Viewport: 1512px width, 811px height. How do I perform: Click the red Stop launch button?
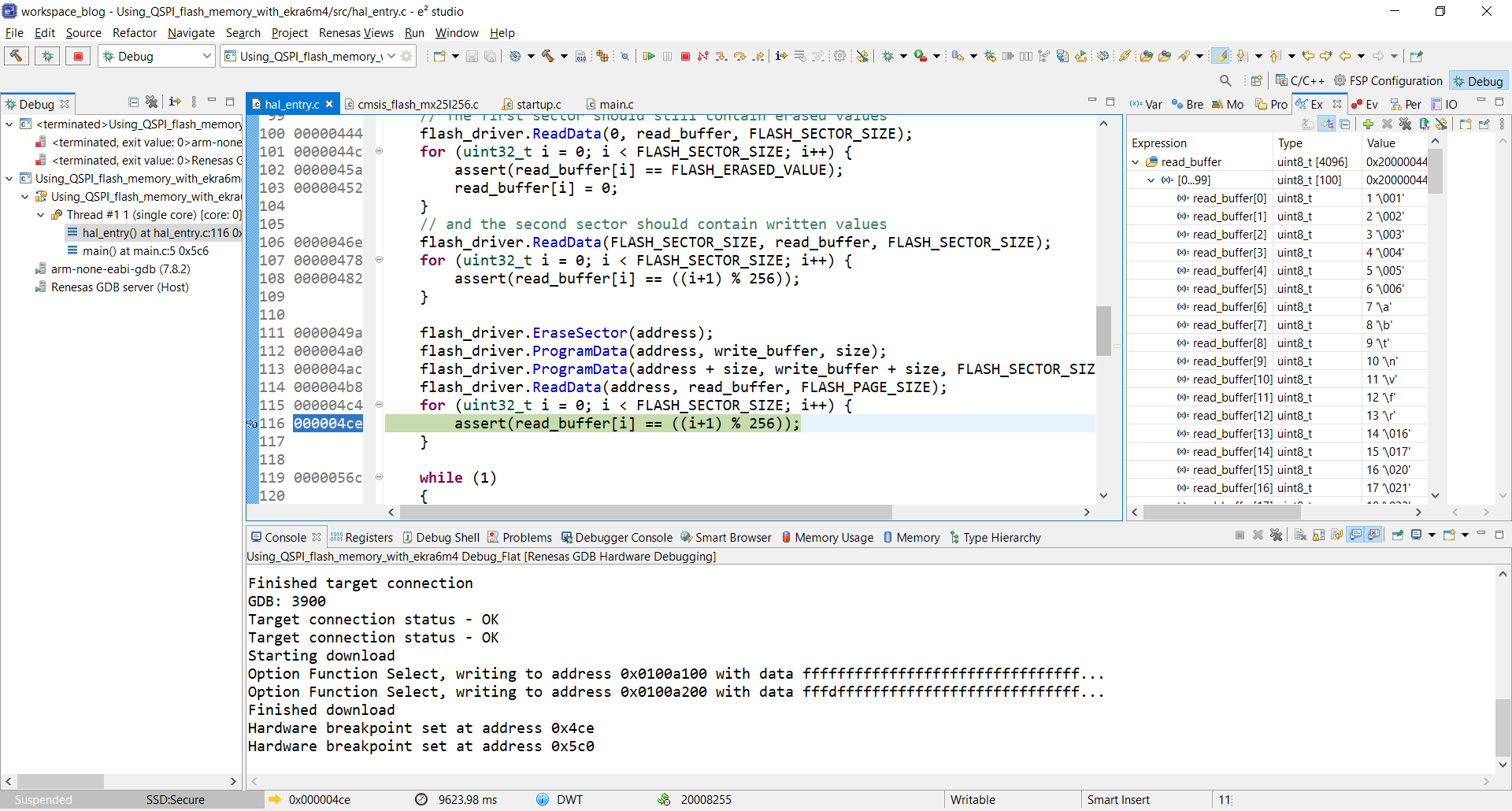(x=78, y=56)
